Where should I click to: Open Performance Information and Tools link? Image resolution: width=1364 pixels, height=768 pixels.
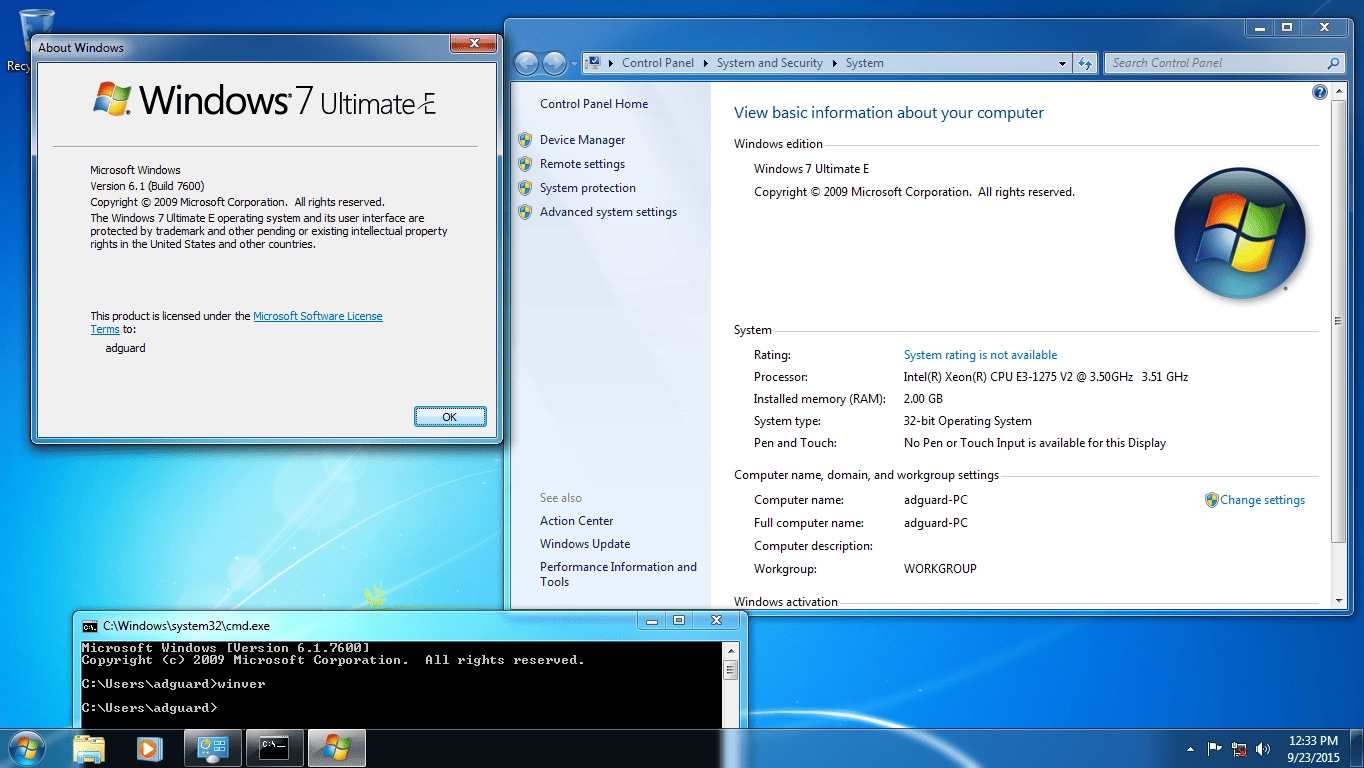[618, 574]
